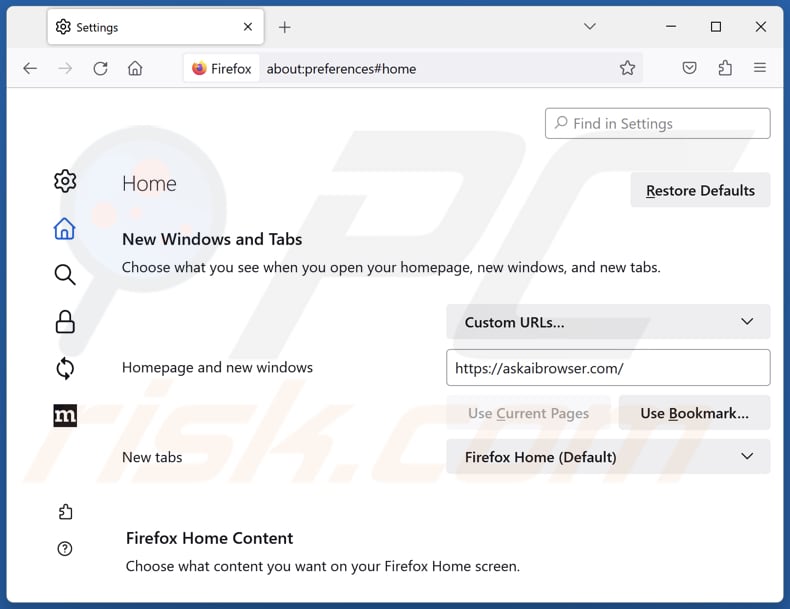Select the Home settings category icon

[x=65, y=229]
